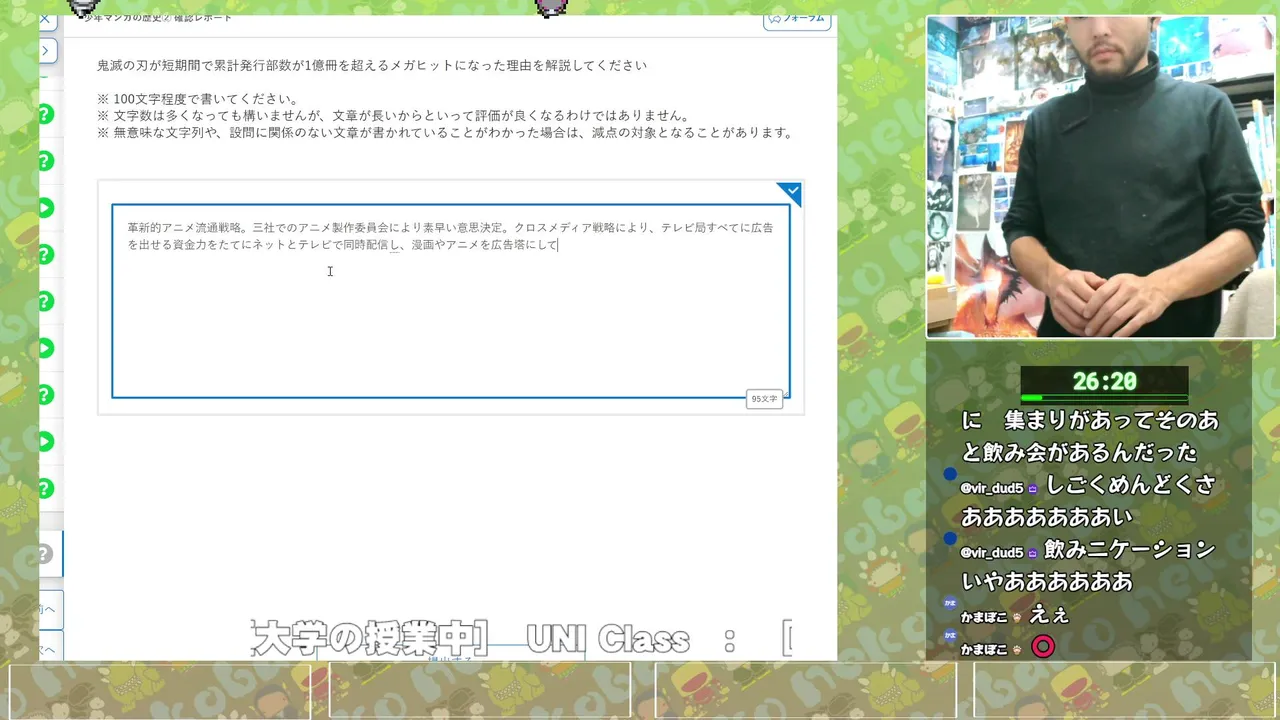Open the topmost green play video item

click(x=46, y=207)
